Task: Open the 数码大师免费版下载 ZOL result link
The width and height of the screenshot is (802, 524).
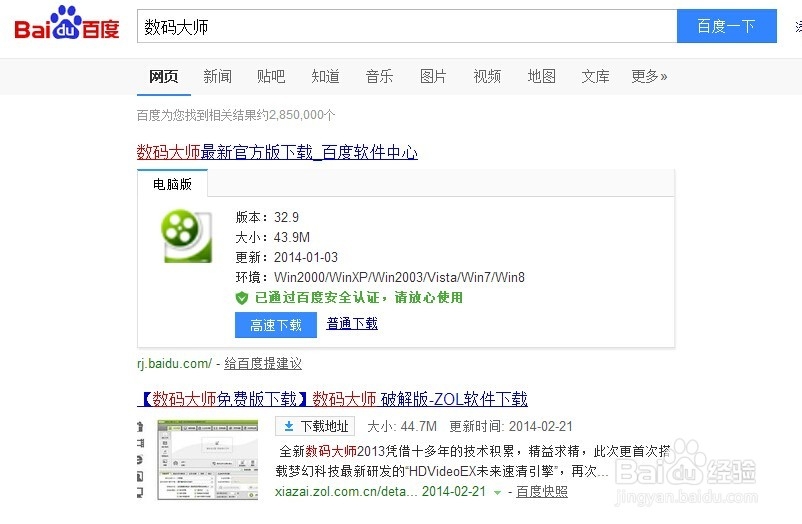Action: pos(332,399)
